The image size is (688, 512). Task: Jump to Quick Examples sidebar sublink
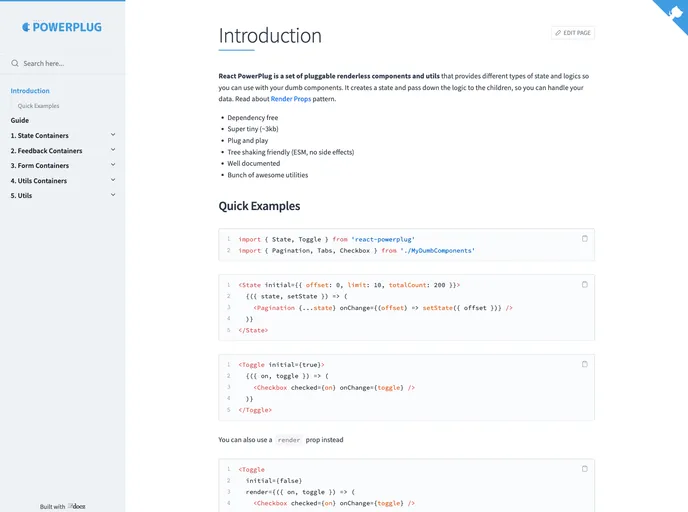[38, 106]
